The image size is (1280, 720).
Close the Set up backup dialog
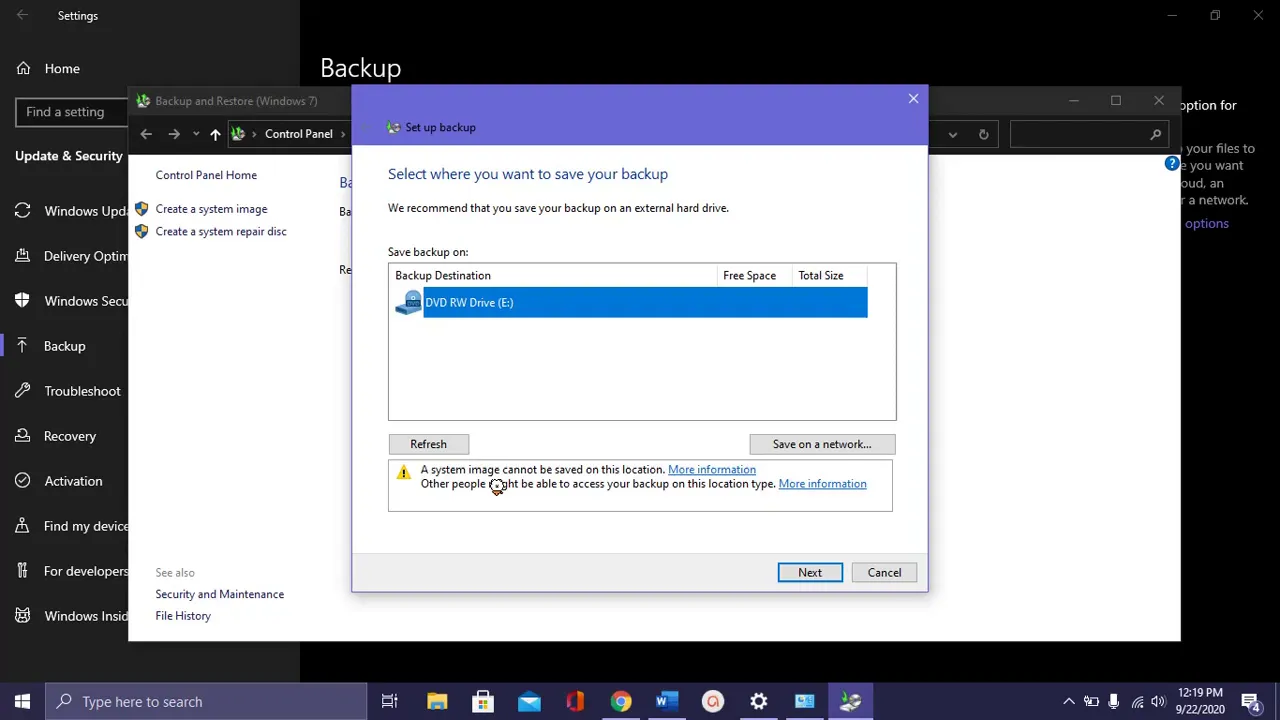(913, 99)
